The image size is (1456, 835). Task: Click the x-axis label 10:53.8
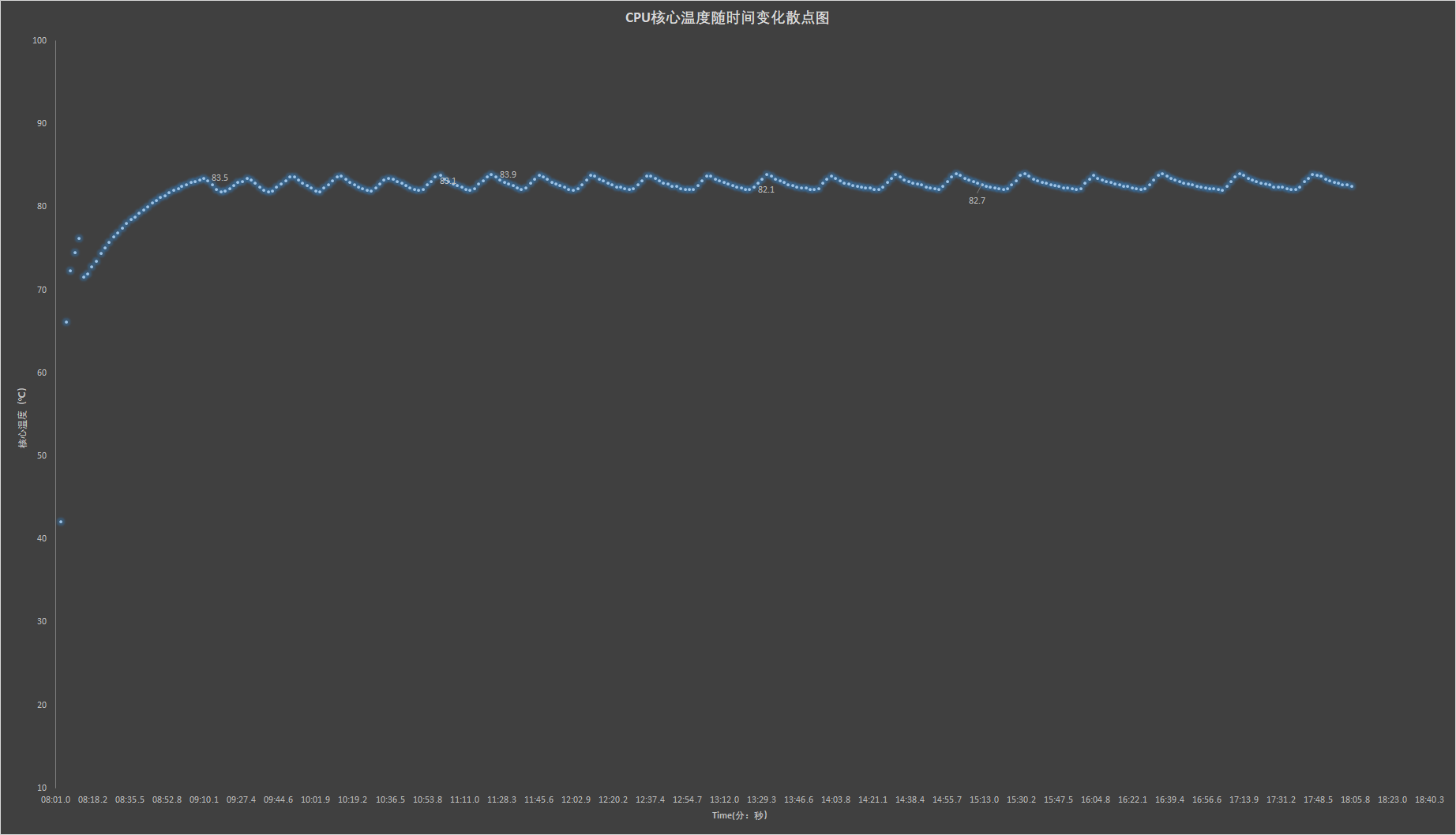pos(427,799)
